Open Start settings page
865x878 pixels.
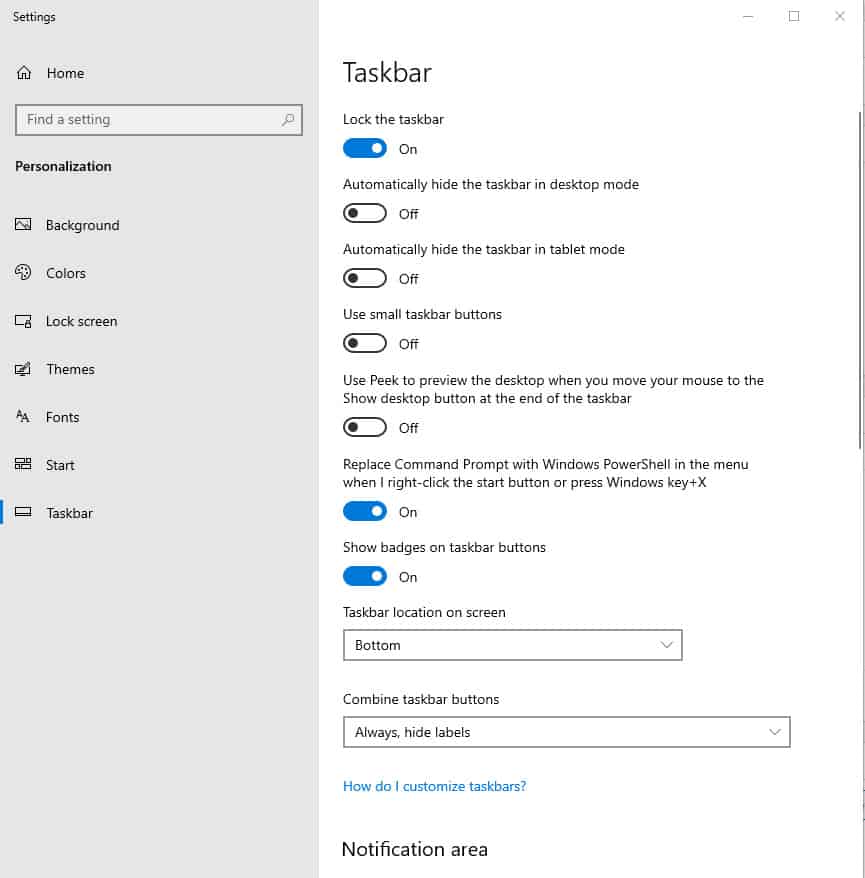point(60,465)
